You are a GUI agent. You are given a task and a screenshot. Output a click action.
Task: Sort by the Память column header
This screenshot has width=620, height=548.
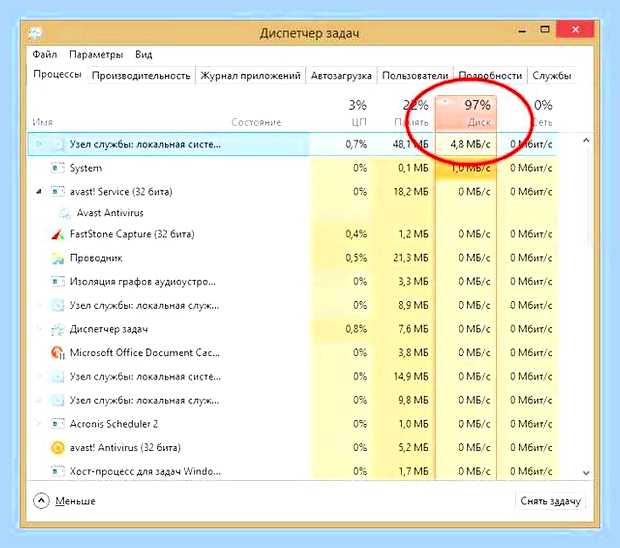pos(404,112)
